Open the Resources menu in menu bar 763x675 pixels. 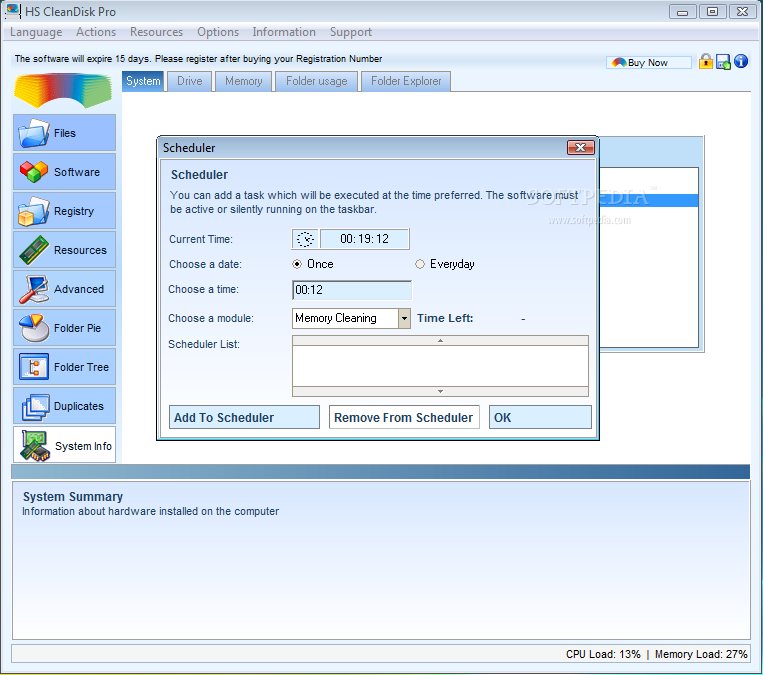[156, 32]
